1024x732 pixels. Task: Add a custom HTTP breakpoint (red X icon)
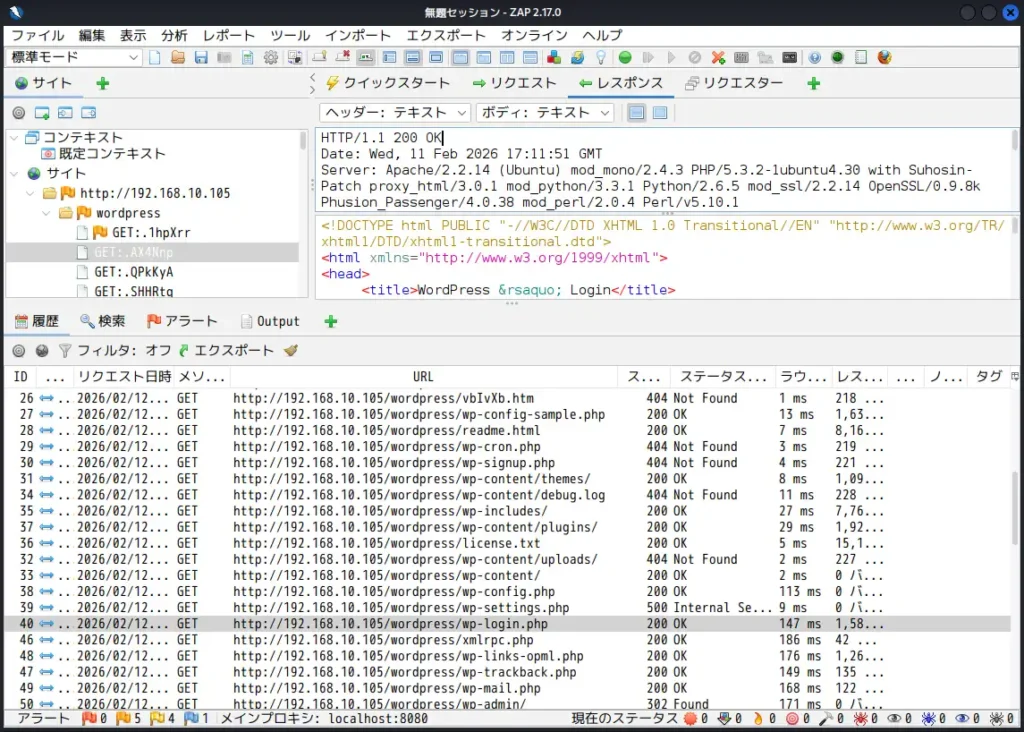point(716,57)
